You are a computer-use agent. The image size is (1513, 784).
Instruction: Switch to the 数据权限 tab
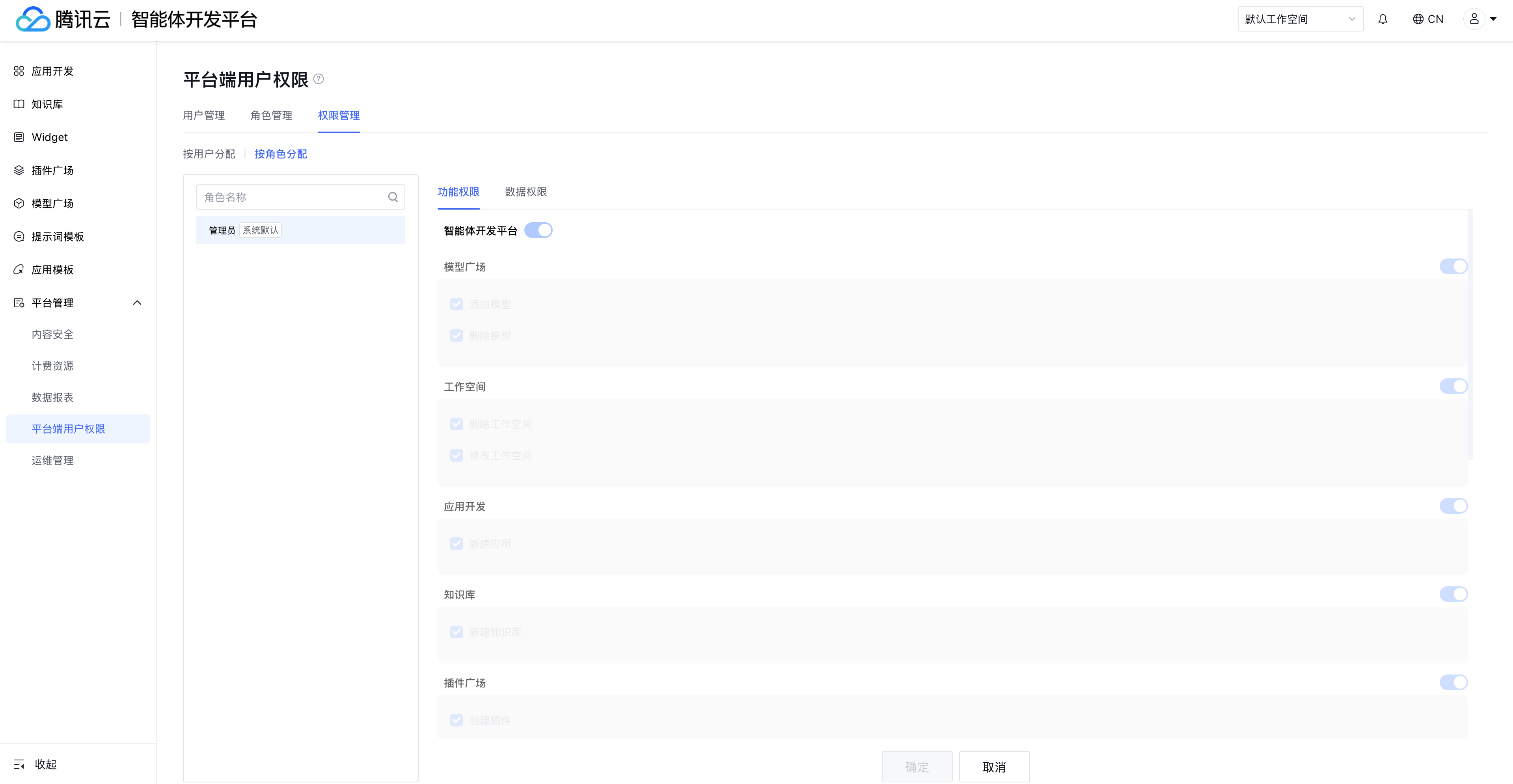click(x=525, y=192)
